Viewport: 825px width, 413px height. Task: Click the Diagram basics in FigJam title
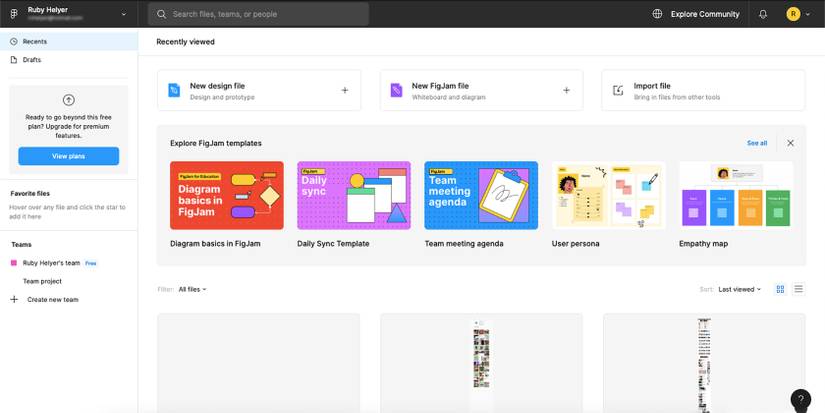click(x=215, y=244)
